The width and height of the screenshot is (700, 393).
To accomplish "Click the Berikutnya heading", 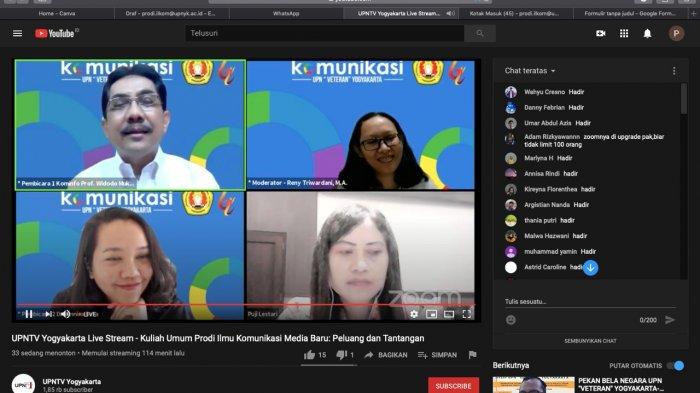I will [x=511, y=365].
